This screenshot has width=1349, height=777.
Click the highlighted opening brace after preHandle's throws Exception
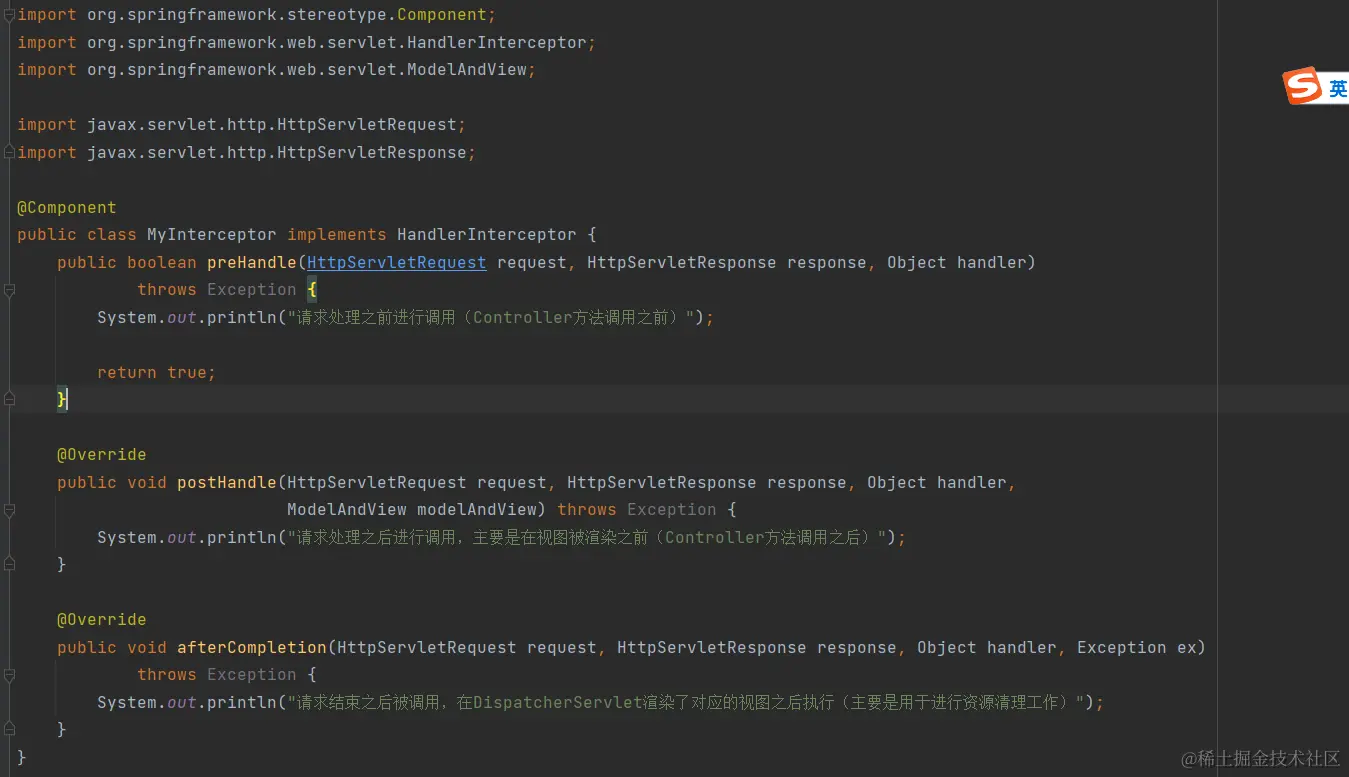pyautogui.click(x=312, y=290)
